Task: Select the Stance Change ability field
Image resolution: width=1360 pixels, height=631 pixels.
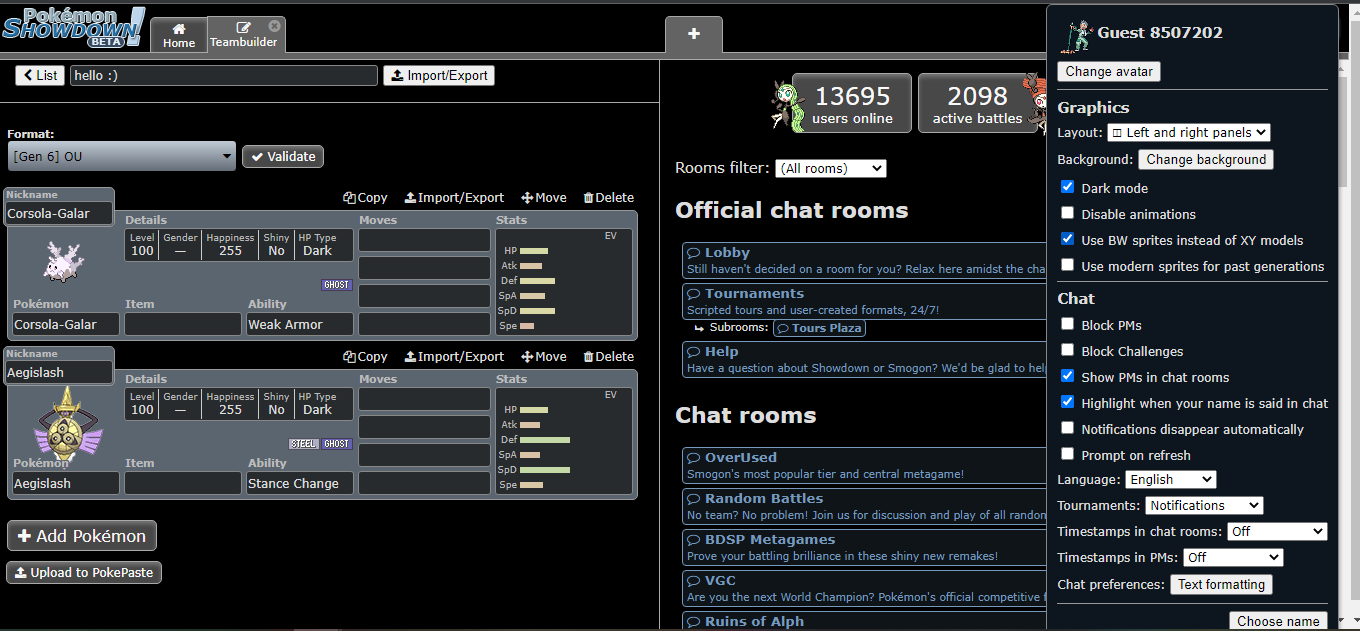Action: coord(300,483)
